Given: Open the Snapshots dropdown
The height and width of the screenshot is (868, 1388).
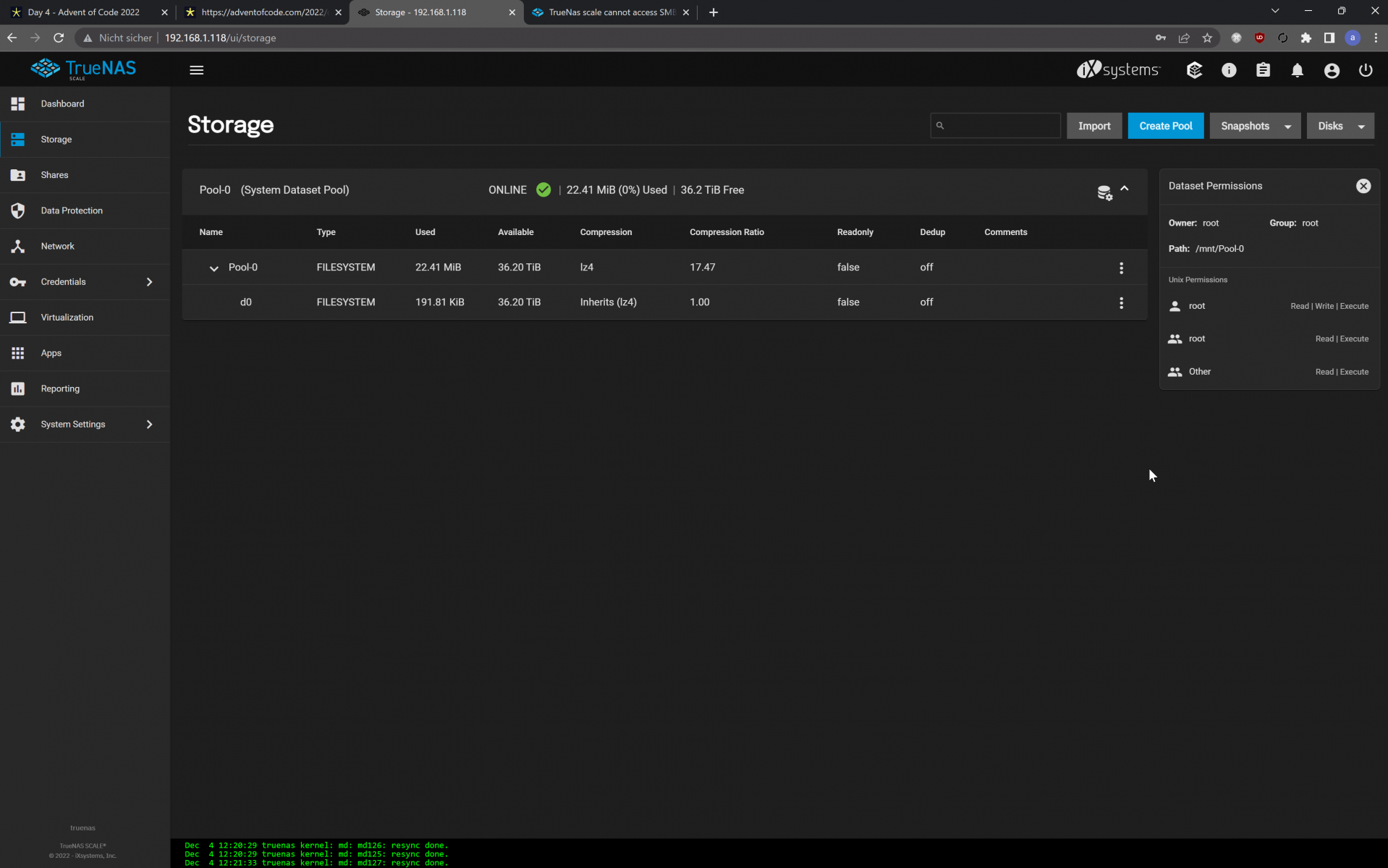Looking at the screenshot, I should [1256, 126].
